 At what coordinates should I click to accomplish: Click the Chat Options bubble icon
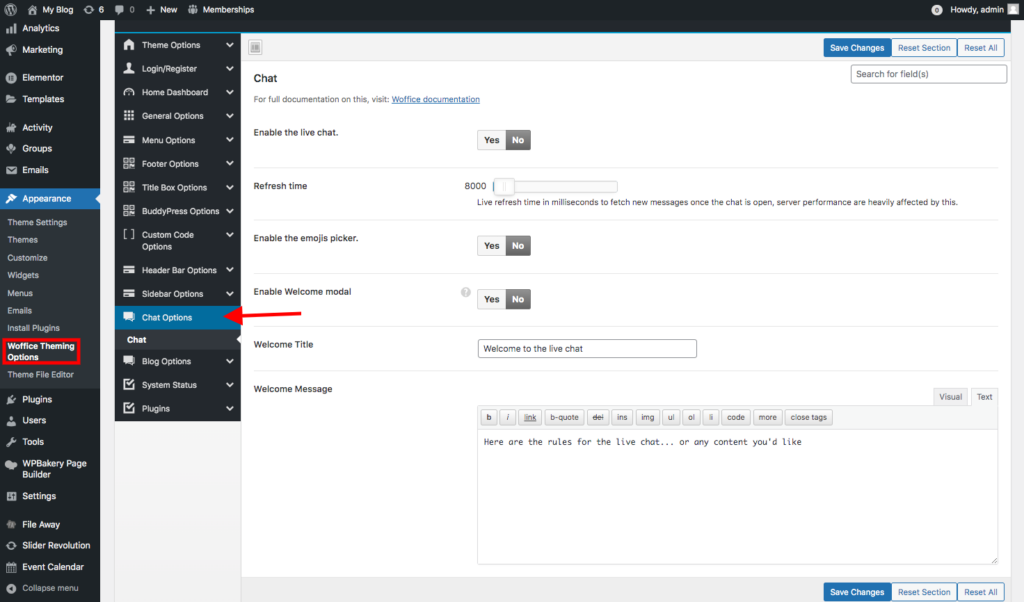coord(129,317)
